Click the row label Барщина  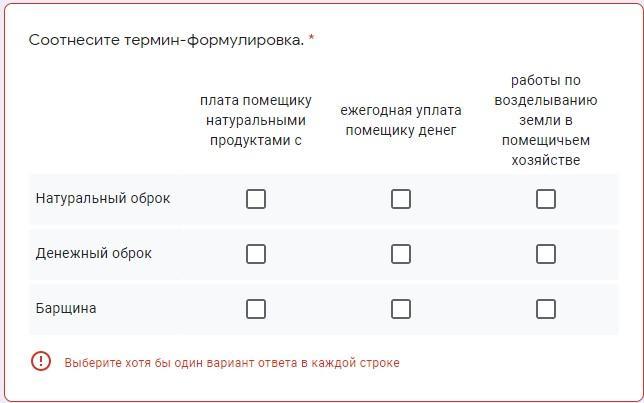pyautogui.click(x=66, y=308)
